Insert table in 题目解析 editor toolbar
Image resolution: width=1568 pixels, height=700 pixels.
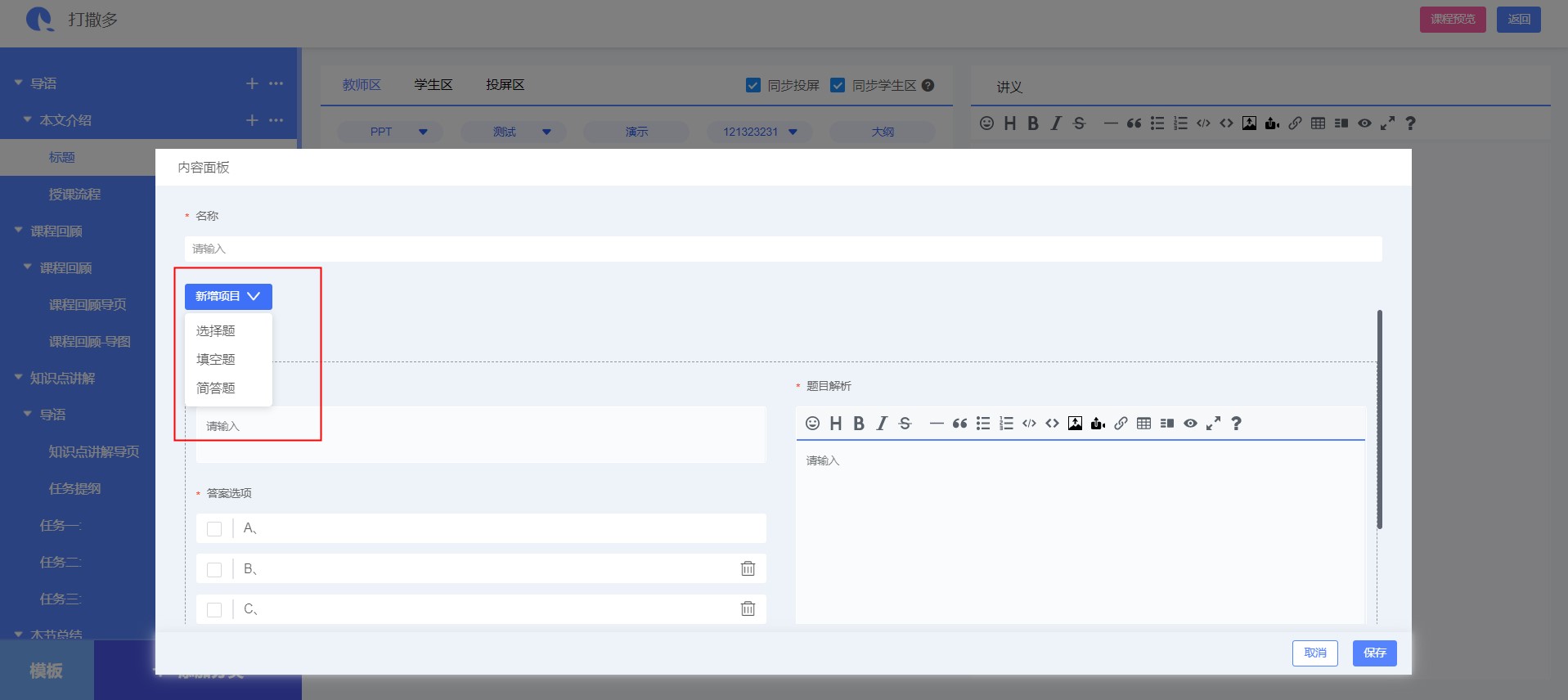click(1143, 423)
